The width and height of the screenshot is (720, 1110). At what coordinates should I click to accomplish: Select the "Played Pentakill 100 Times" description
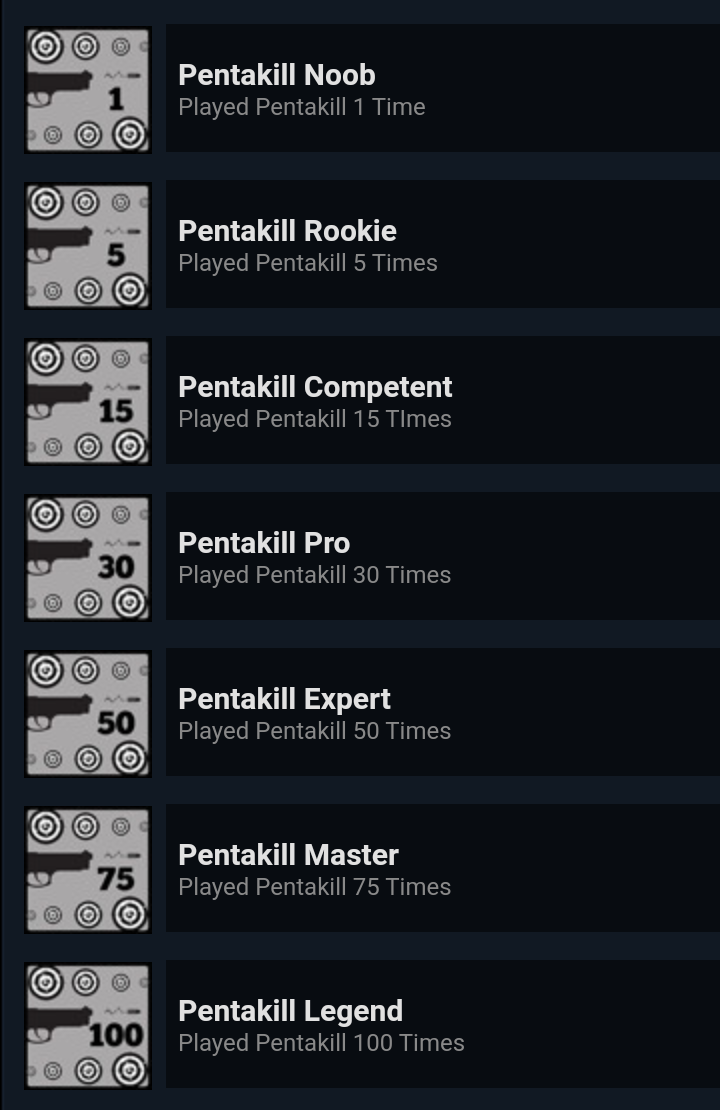(321, 1043)
